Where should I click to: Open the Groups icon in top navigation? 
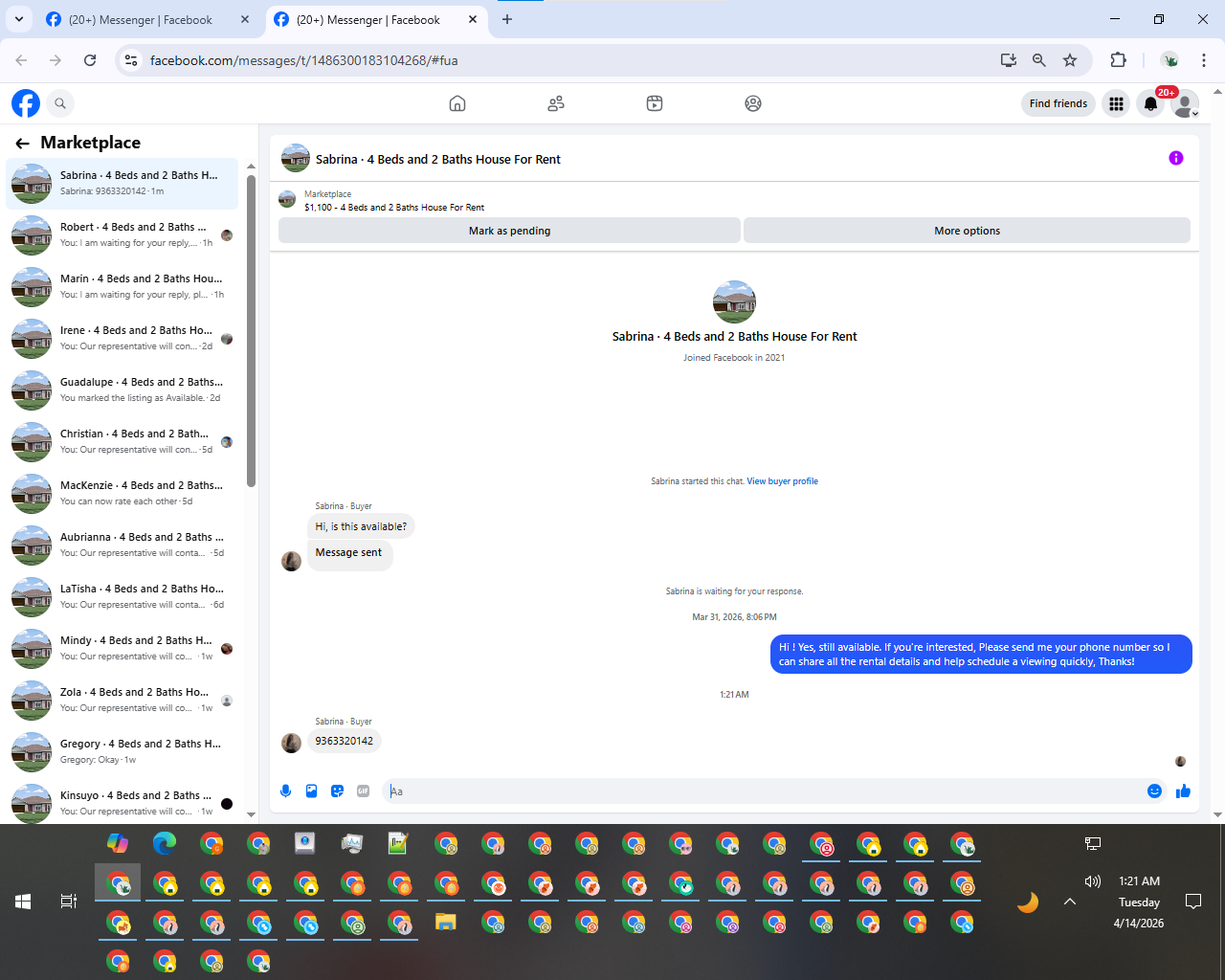point(753,103)
